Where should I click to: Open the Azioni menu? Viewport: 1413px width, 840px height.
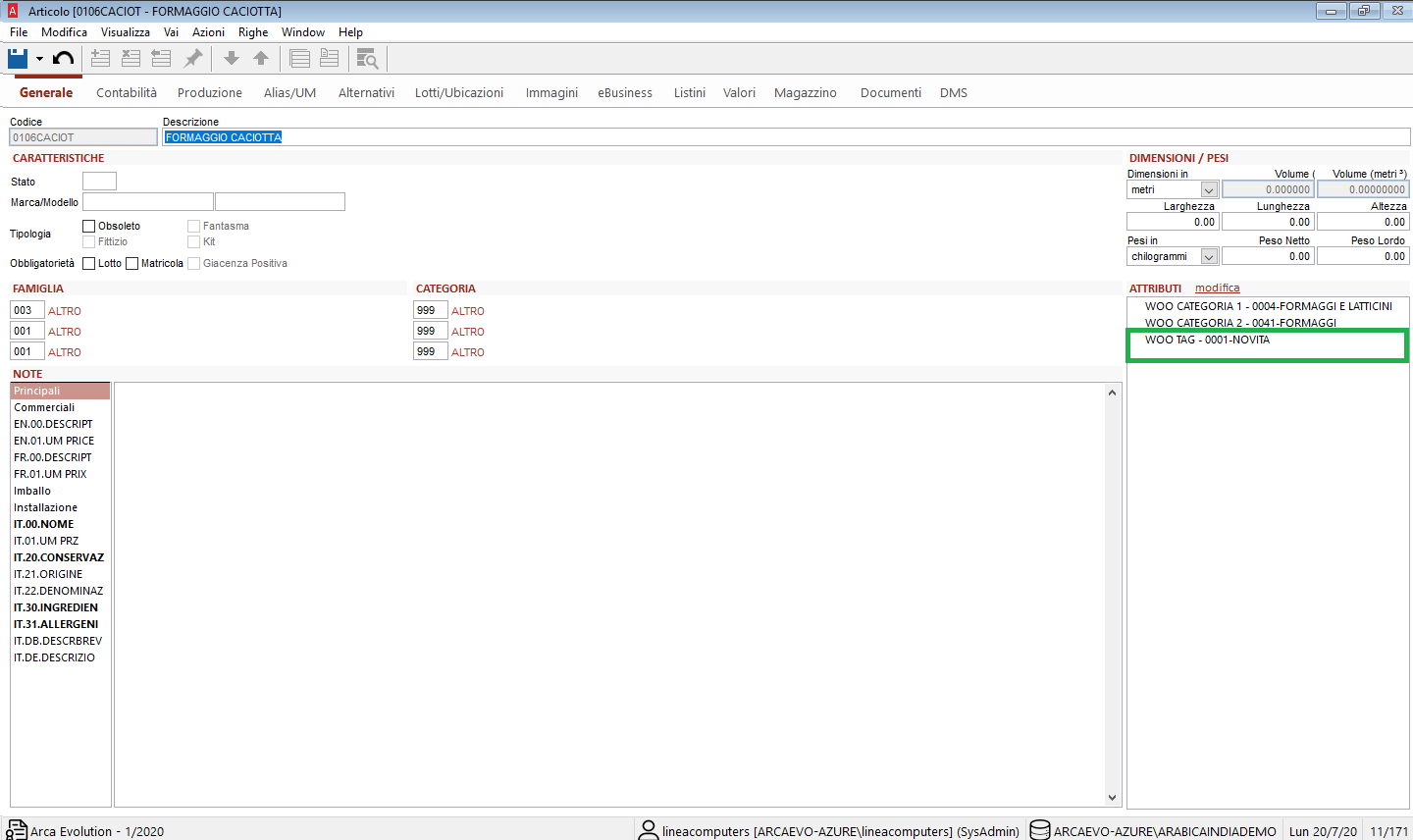(x=208, y=32)
